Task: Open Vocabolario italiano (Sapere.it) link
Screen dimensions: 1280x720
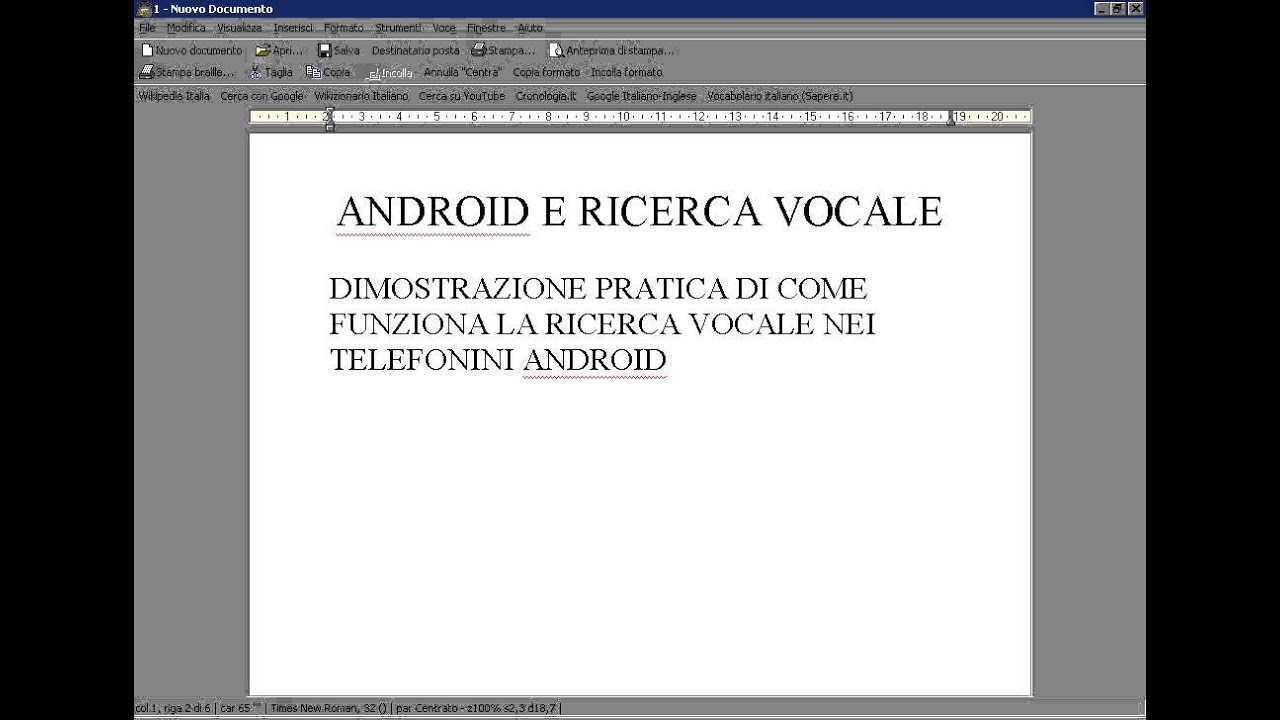Action: click(780, 96)
